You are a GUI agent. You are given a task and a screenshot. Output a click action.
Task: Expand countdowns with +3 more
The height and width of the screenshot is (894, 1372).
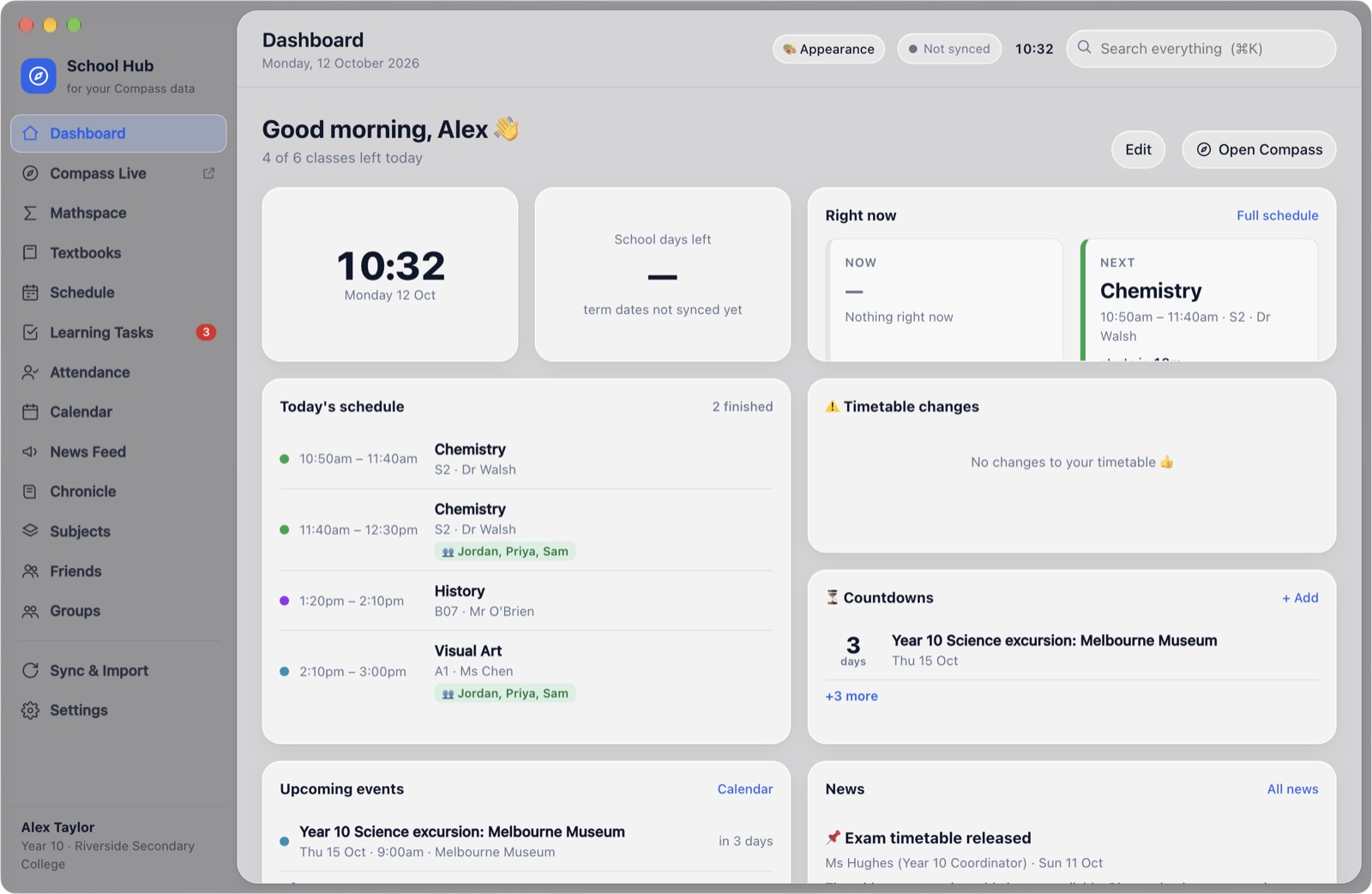pyautogui.click(x=851, y=696)
